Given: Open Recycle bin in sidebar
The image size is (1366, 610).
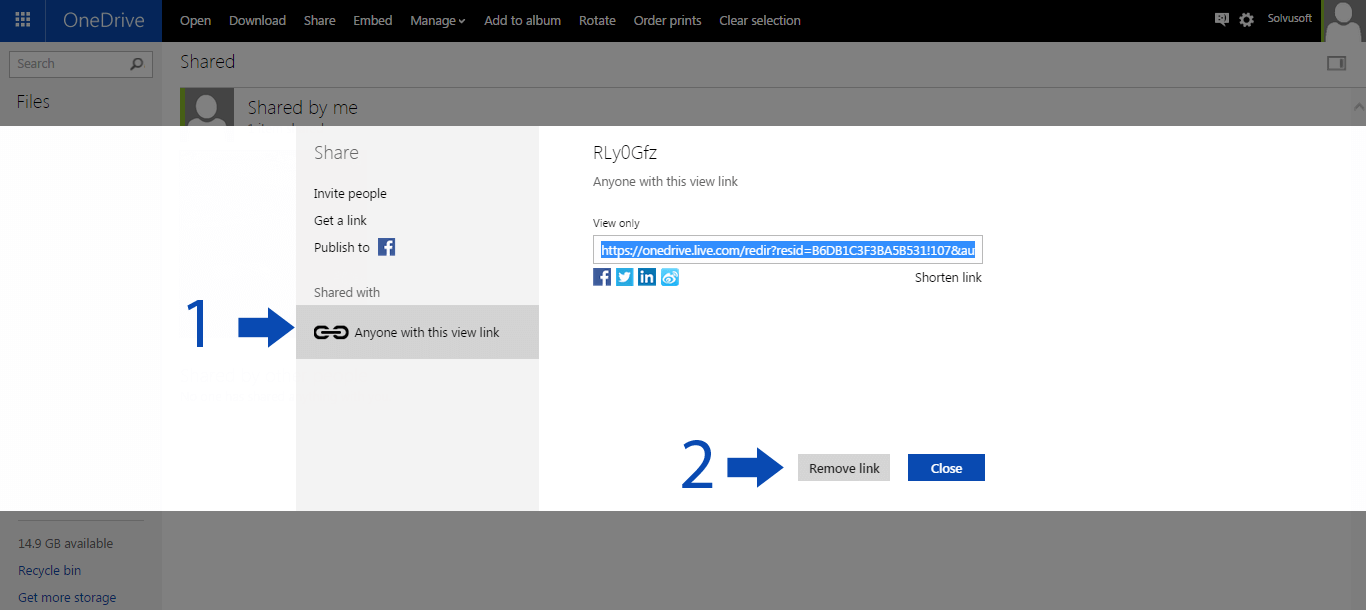Looking at the screenshot, I should click(x=50, y=571).
